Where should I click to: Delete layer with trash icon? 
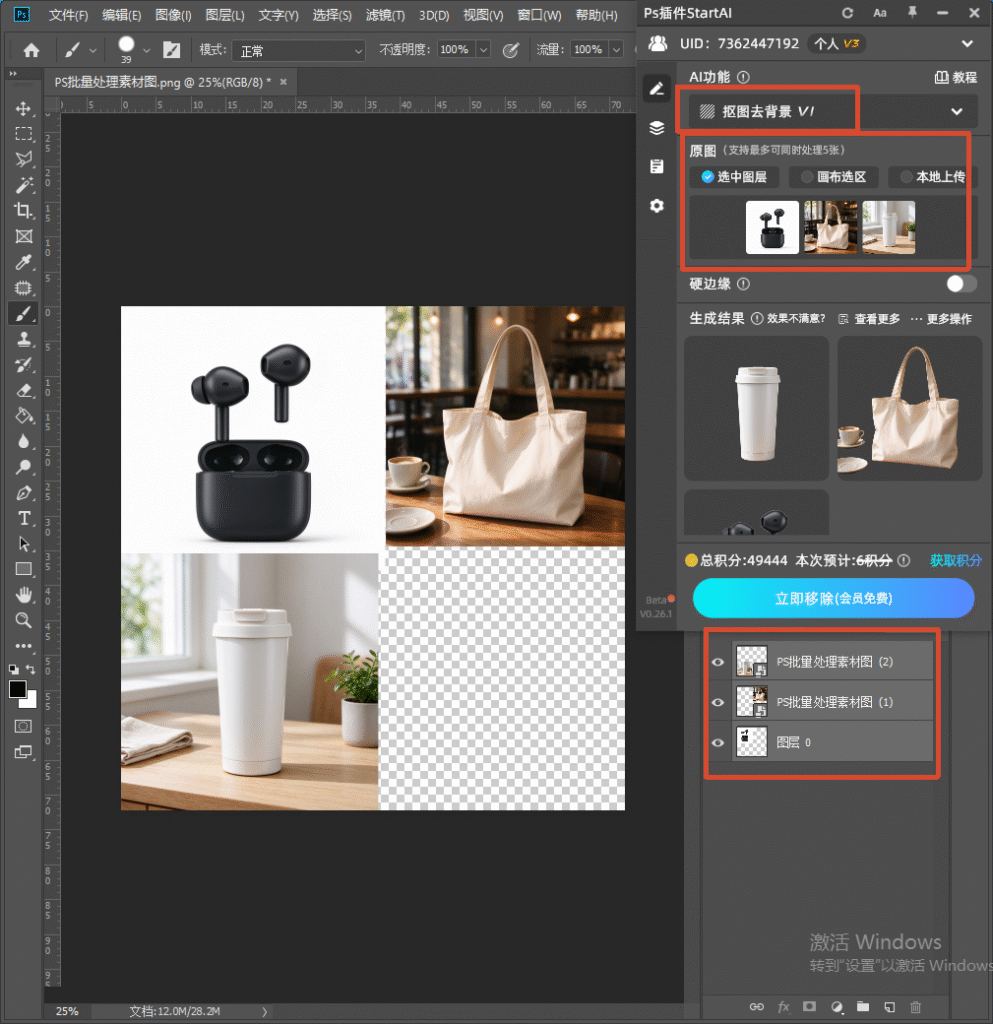coord(916,1006)
